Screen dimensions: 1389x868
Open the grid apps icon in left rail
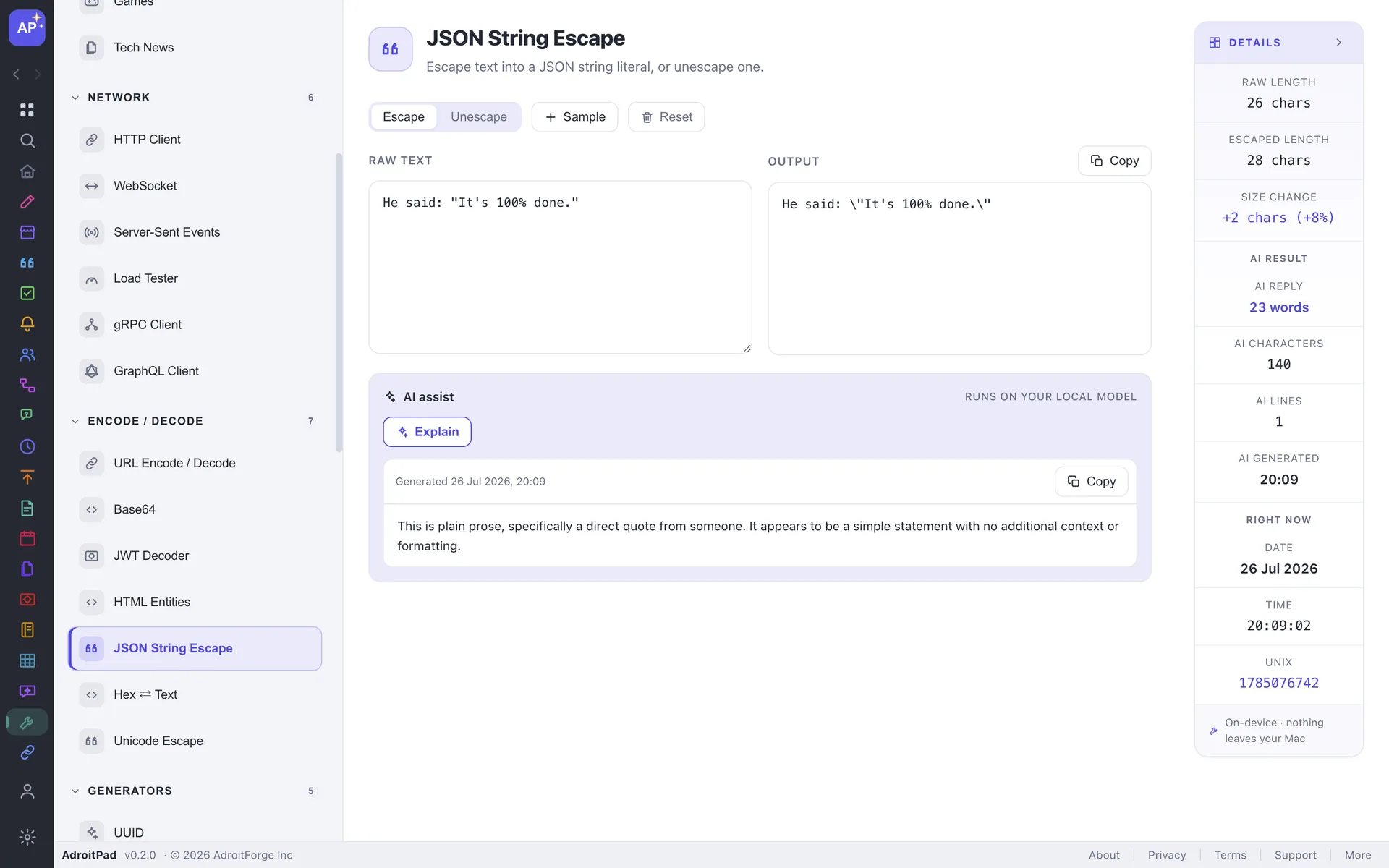[27, 110]
